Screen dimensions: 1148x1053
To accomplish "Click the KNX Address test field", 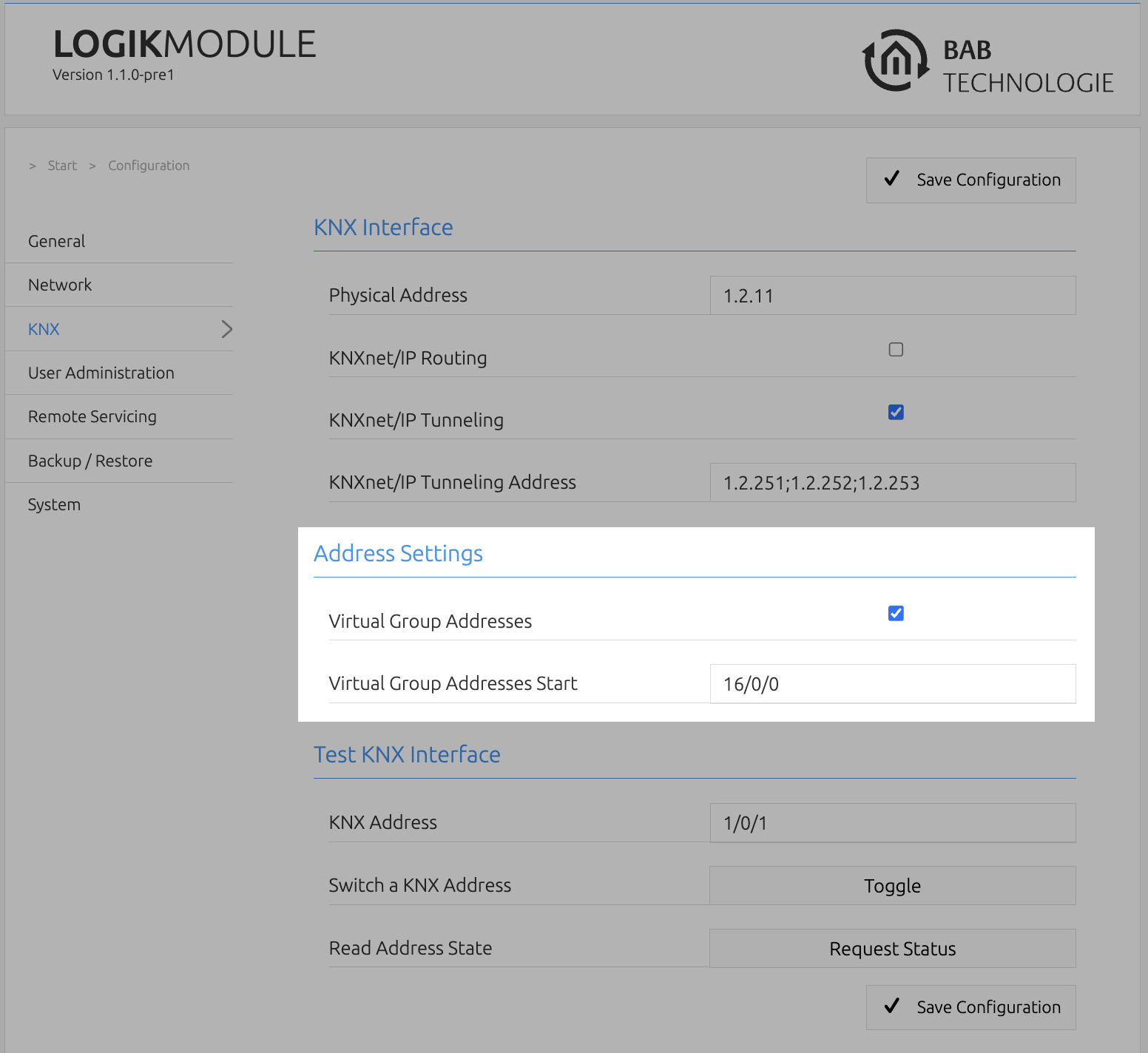I will (893, 823).
